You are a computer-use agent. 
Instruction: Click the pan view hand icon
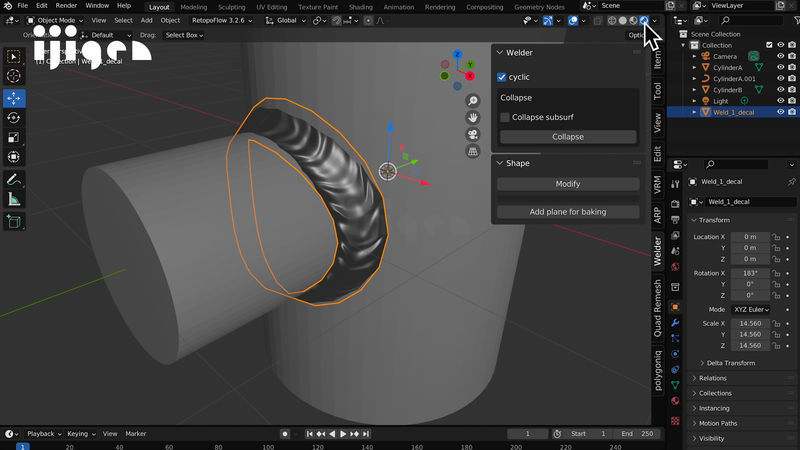click(473, 117)
